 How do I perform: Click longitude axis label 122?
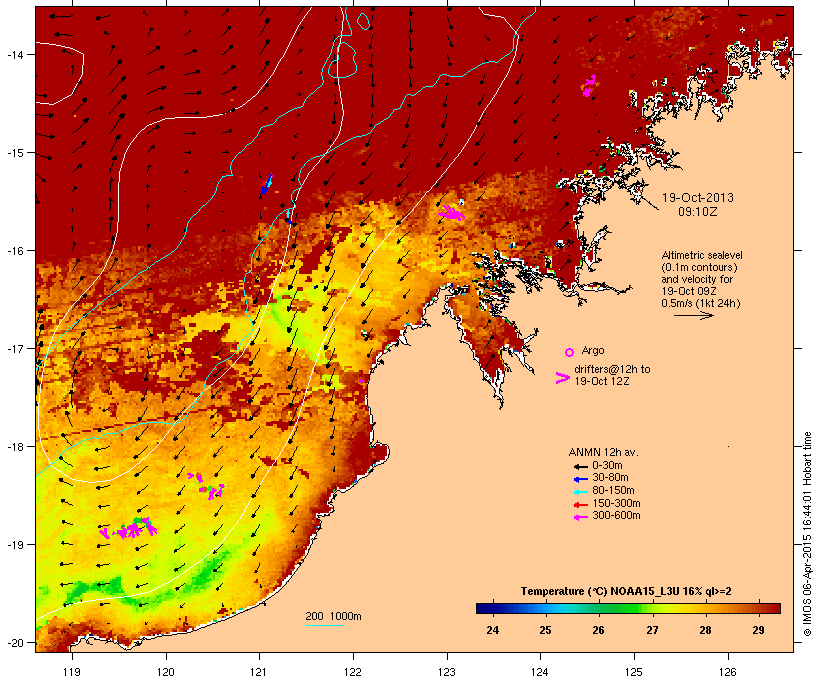(353, 672)
